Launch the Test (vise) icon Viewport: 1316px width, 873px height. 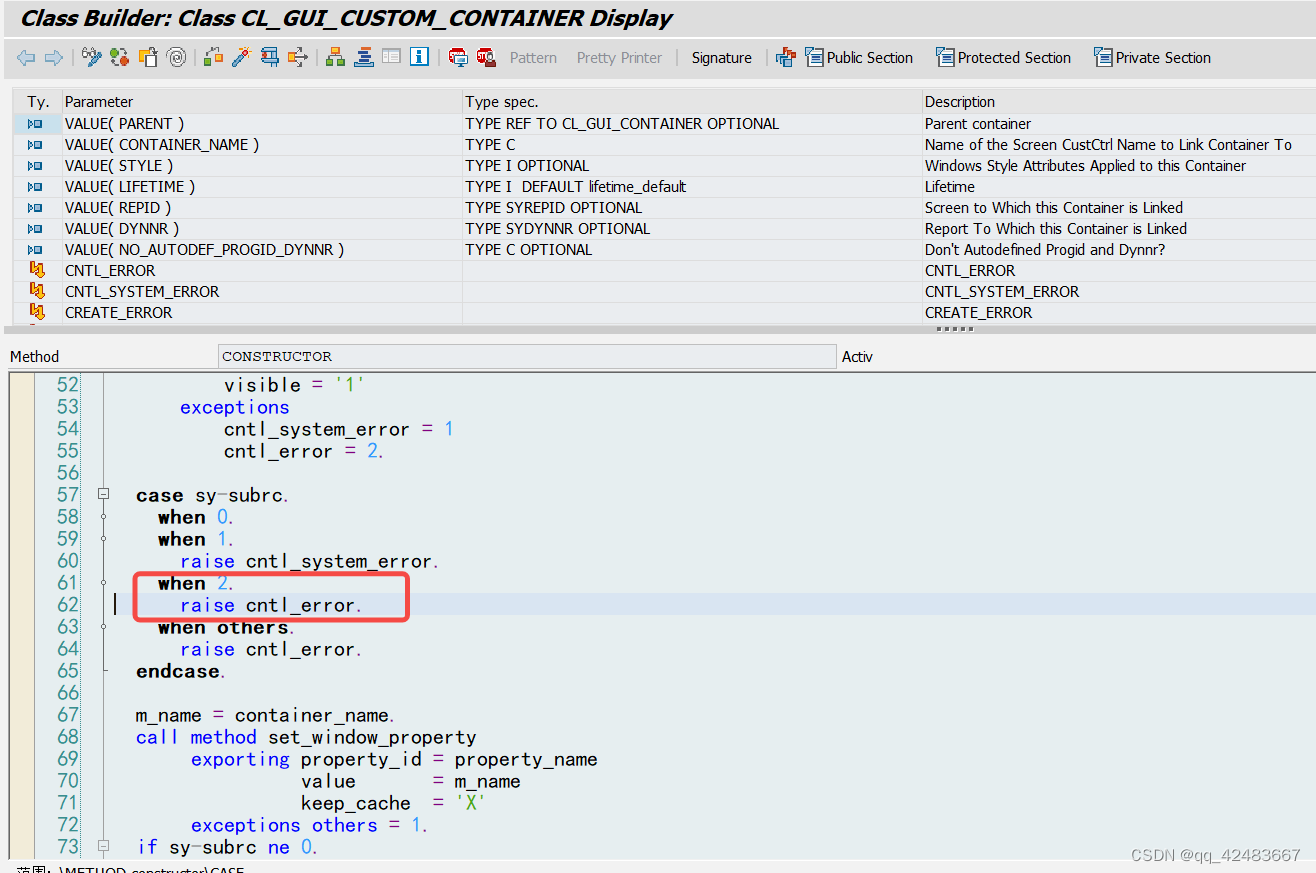(269, 58)
